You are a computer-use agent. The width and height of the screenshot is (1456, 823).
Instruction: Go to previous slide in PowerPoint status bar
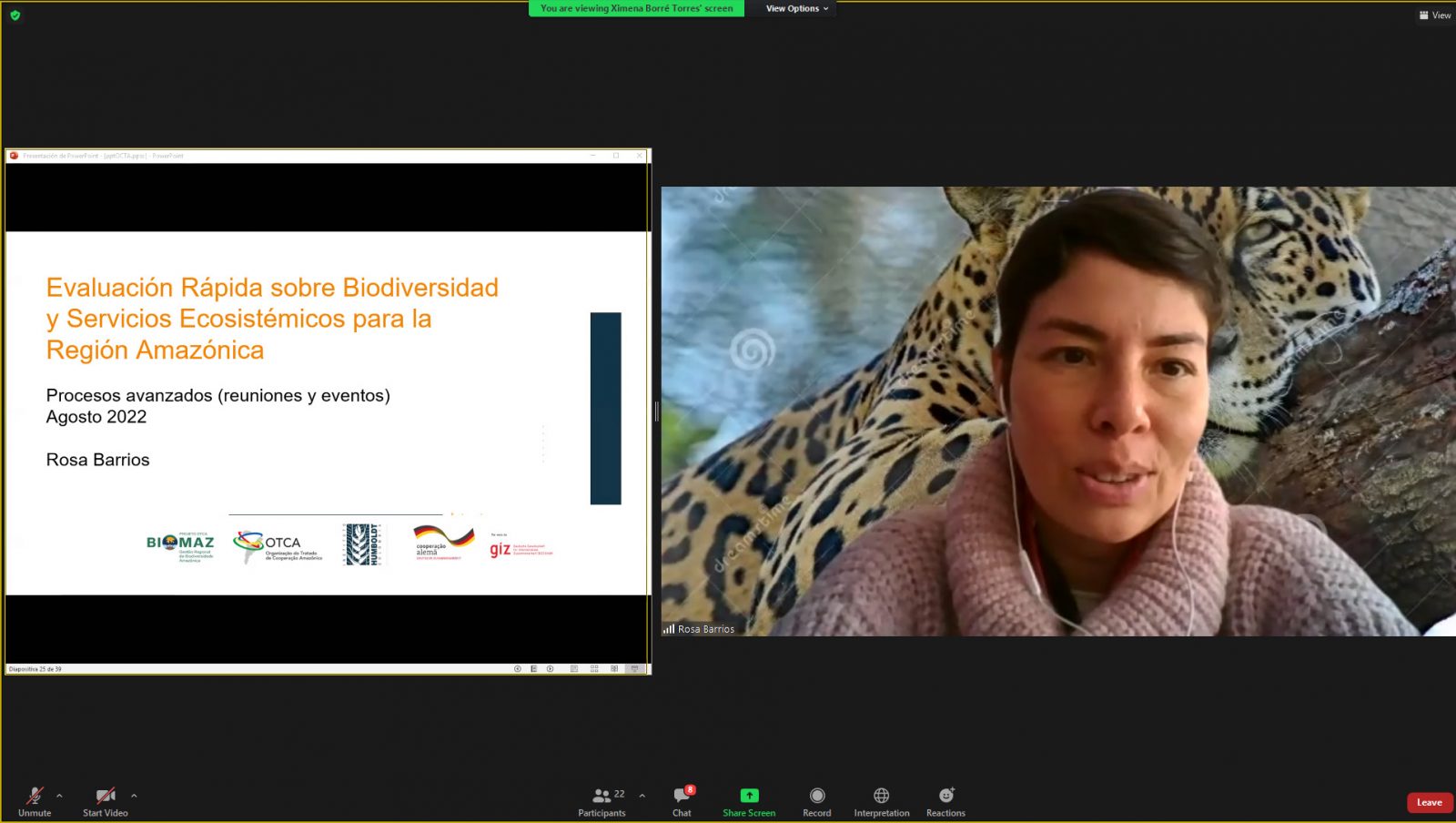pos(518,669)
